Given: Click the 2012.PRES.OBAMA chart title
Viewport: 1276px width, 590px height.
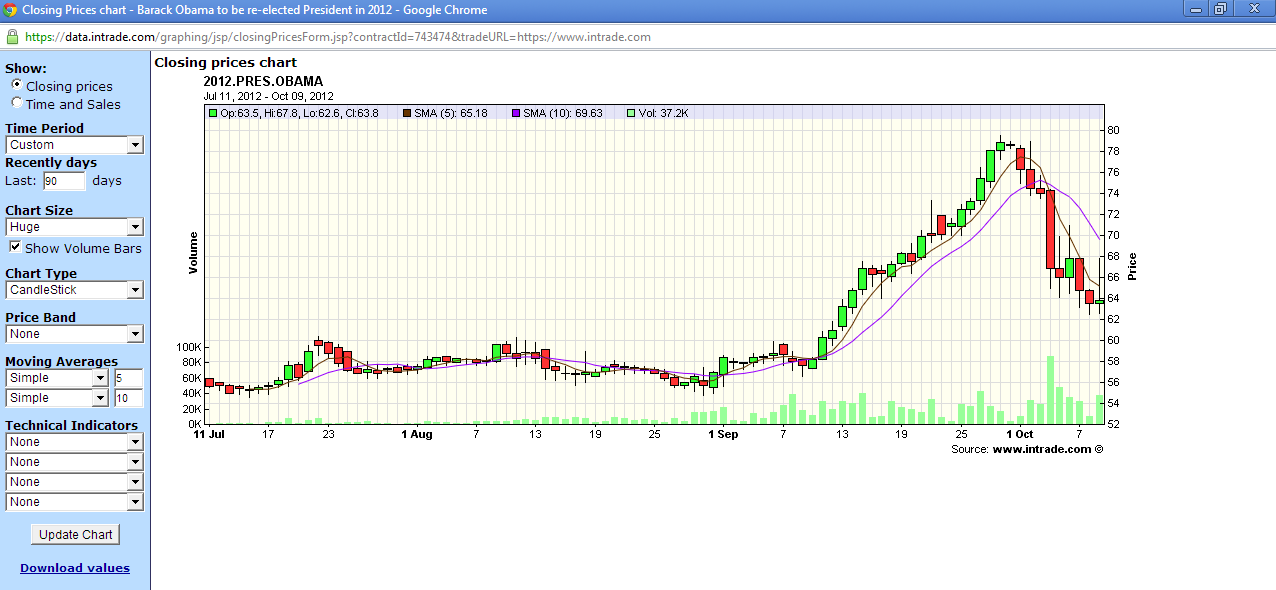Looking at the screenshot, I should click(x=263, y=81).
